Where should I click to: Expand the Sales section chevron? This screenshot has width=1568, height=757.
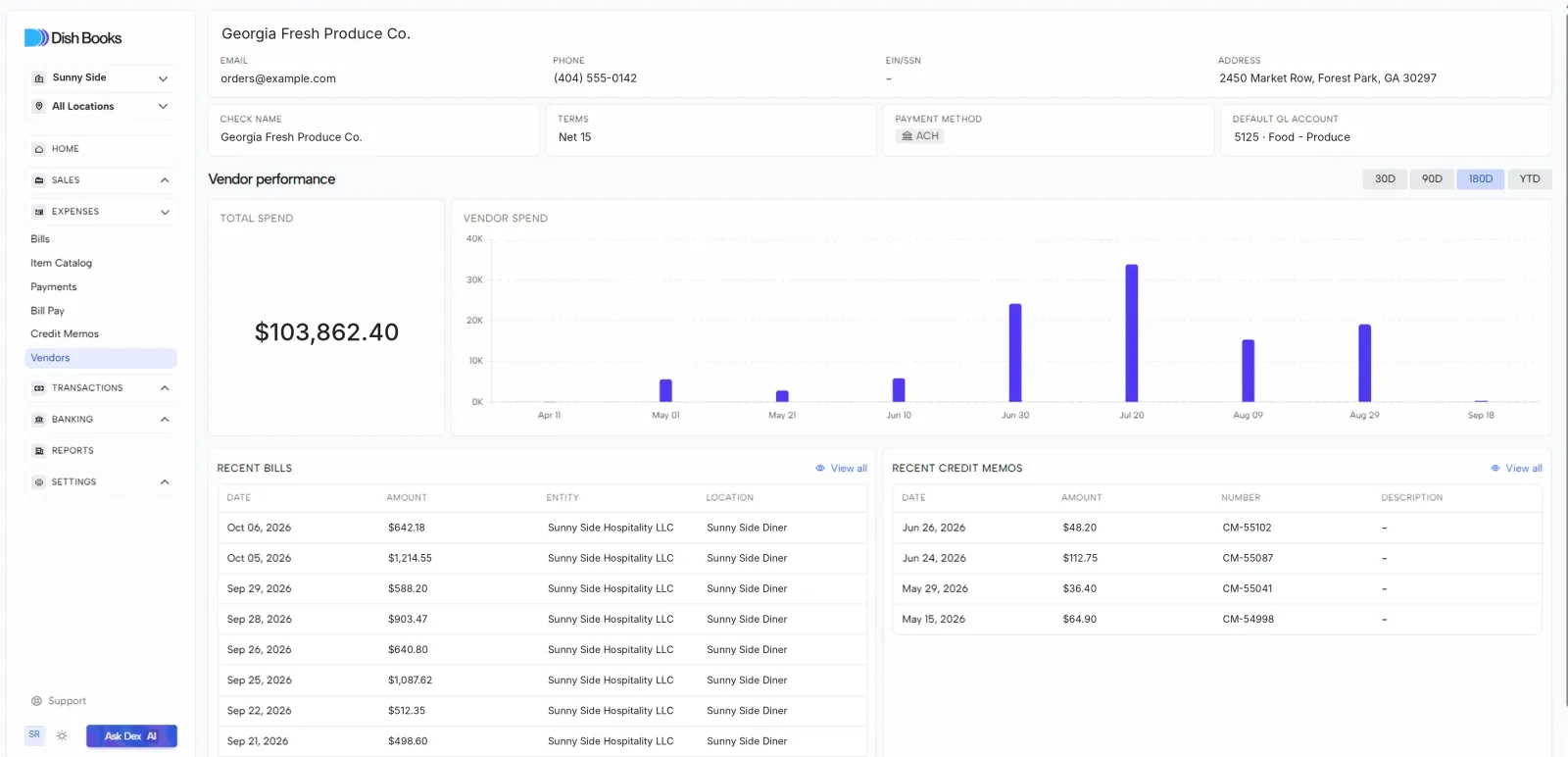(x=165, y=180)
